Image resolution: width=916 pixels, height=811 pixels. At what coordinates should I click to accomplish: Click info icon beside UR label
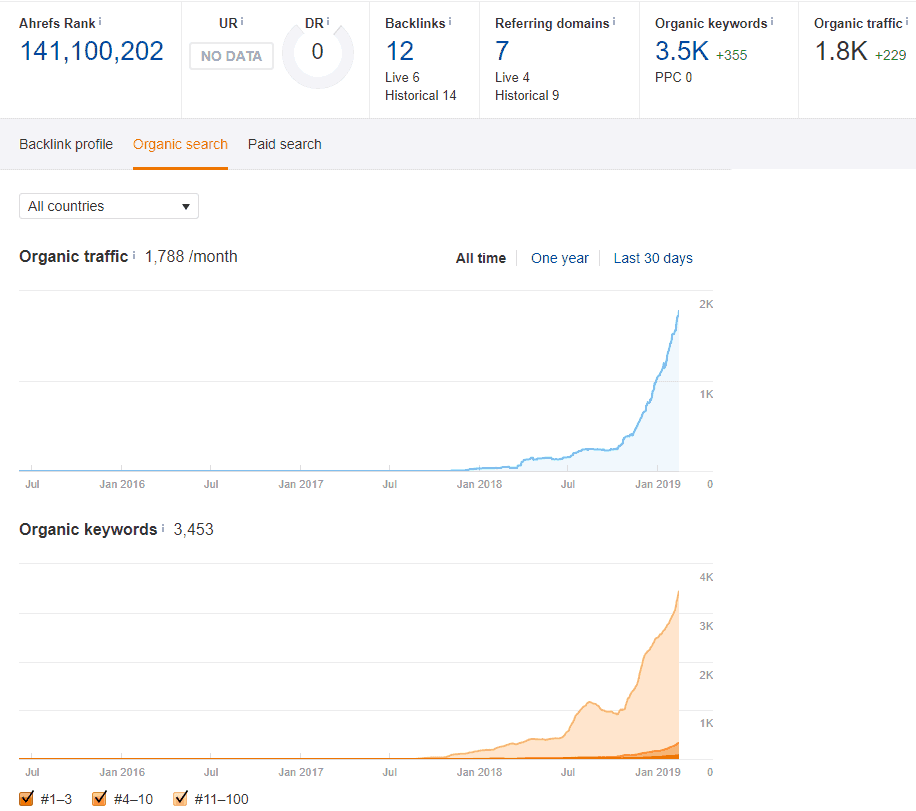242,21
